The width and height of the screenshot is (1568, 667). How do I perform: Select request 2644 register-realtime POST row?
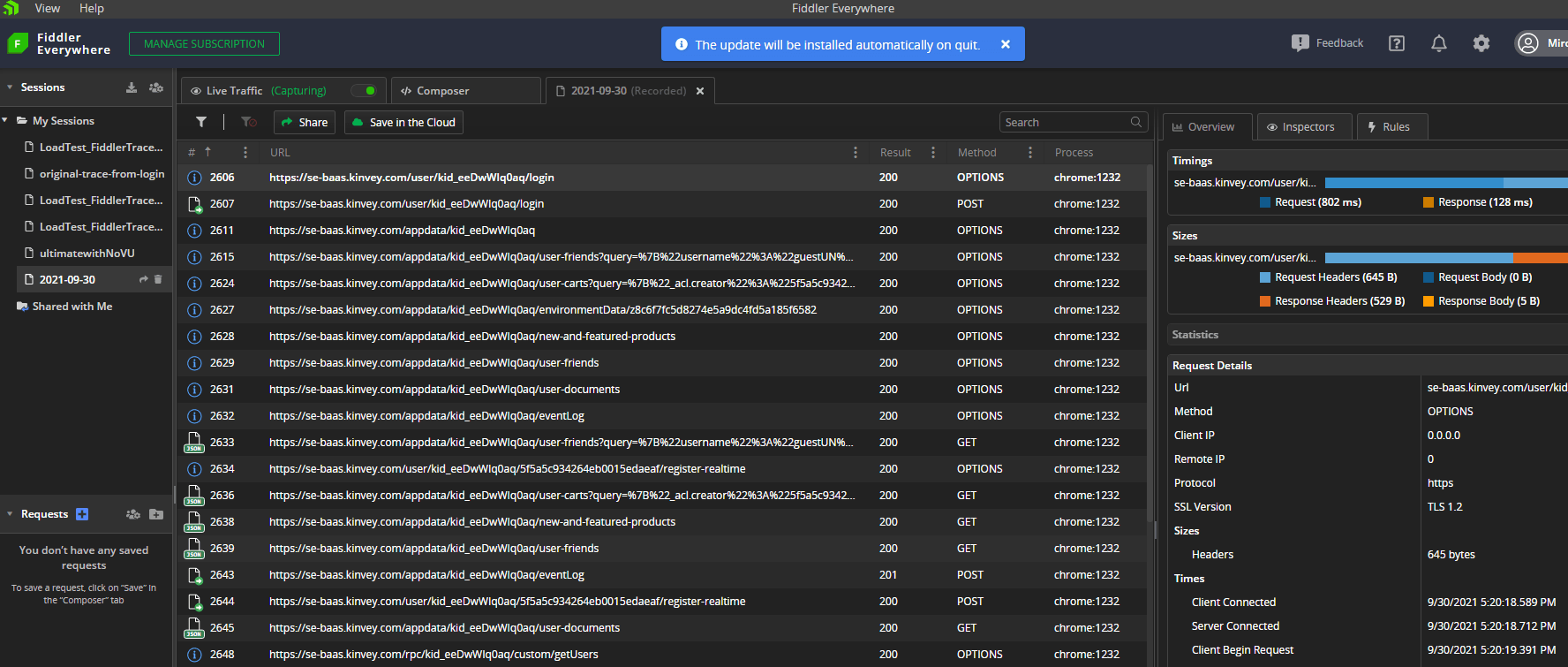[x=664, y=602]
